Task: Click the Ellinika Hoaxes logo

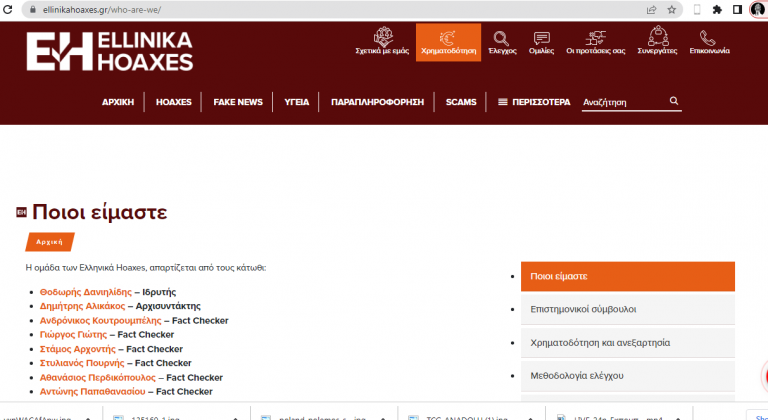Action: pos(109,50)
